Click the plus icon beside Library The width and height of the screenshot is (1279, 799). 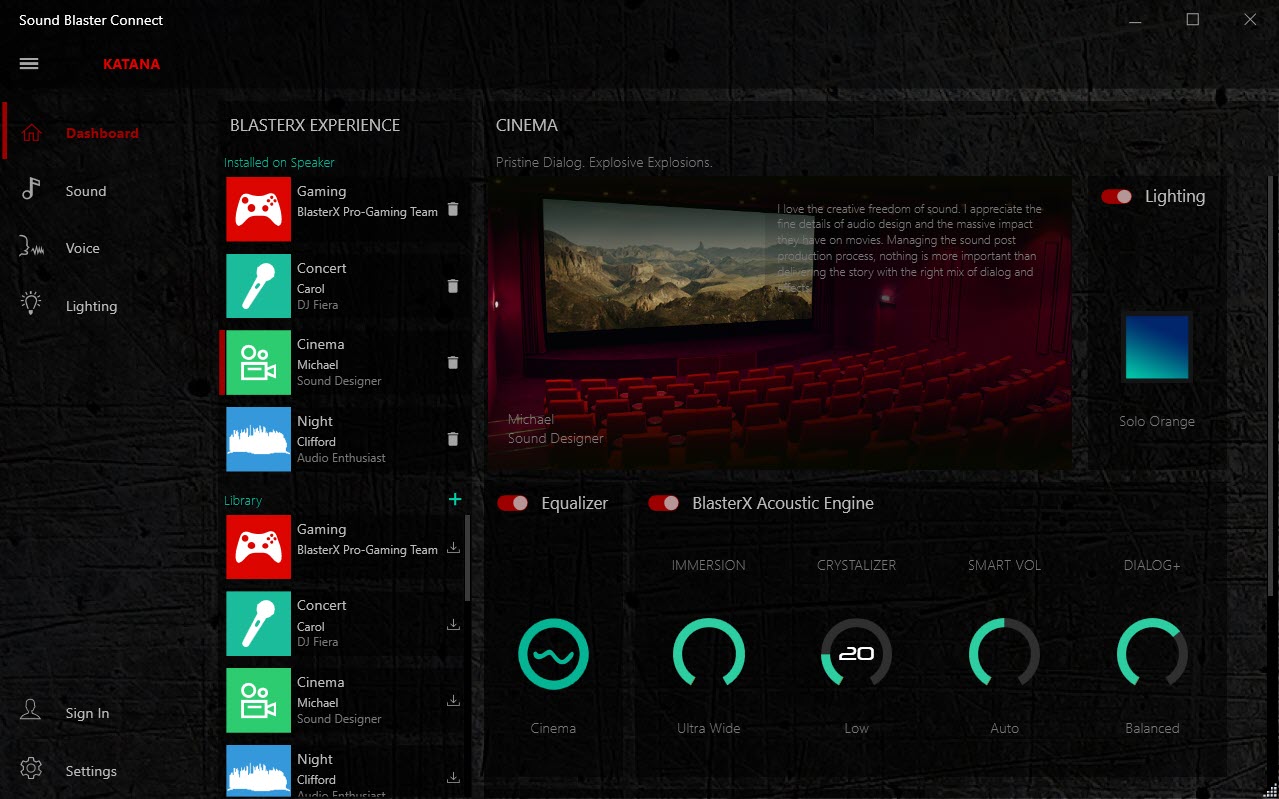click(x=455, y=499)
